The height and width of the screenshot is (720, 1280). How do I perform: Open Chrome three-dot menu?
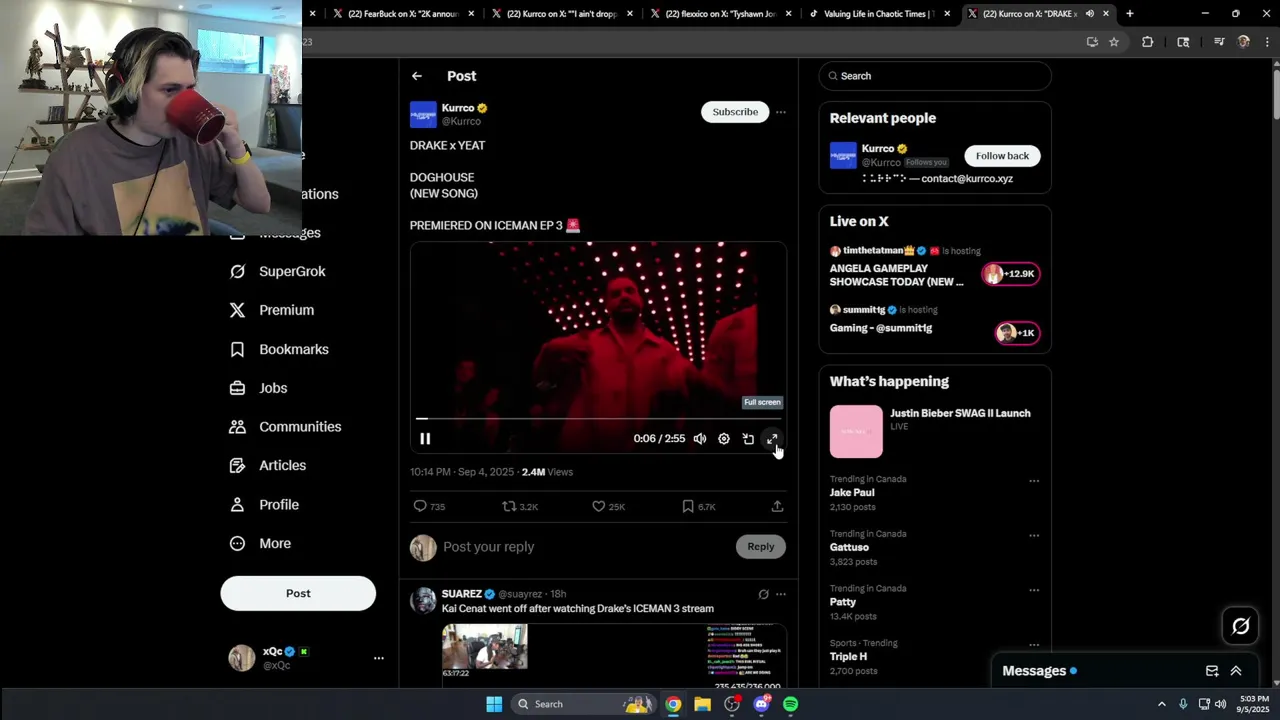coord(1265,42)
